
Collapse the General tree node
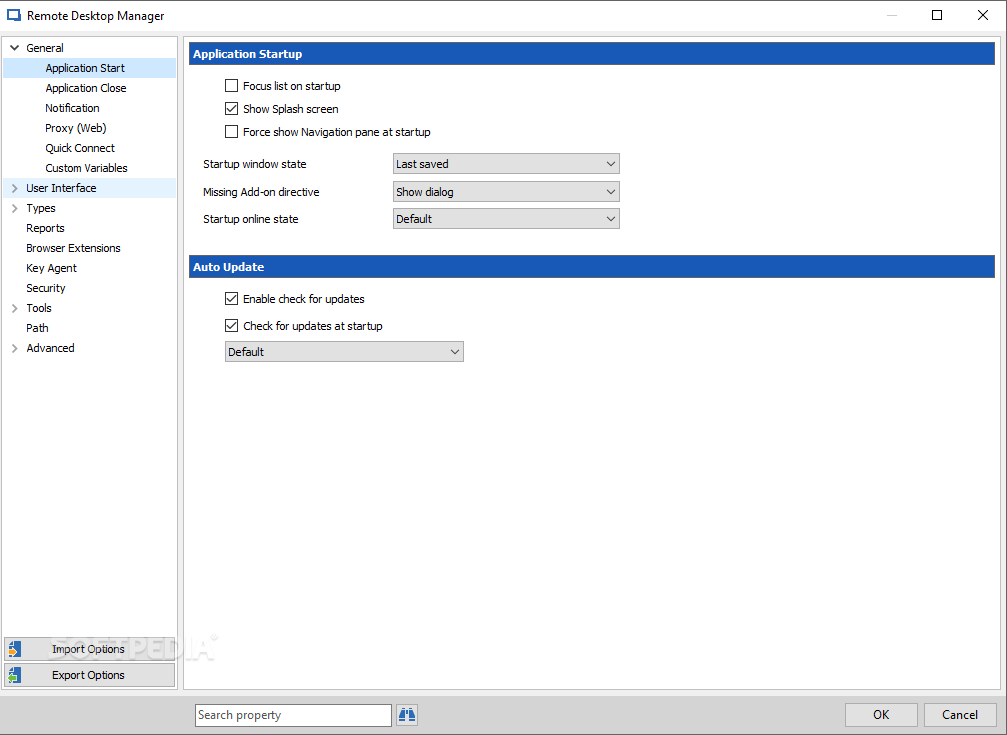click(15, 48)
